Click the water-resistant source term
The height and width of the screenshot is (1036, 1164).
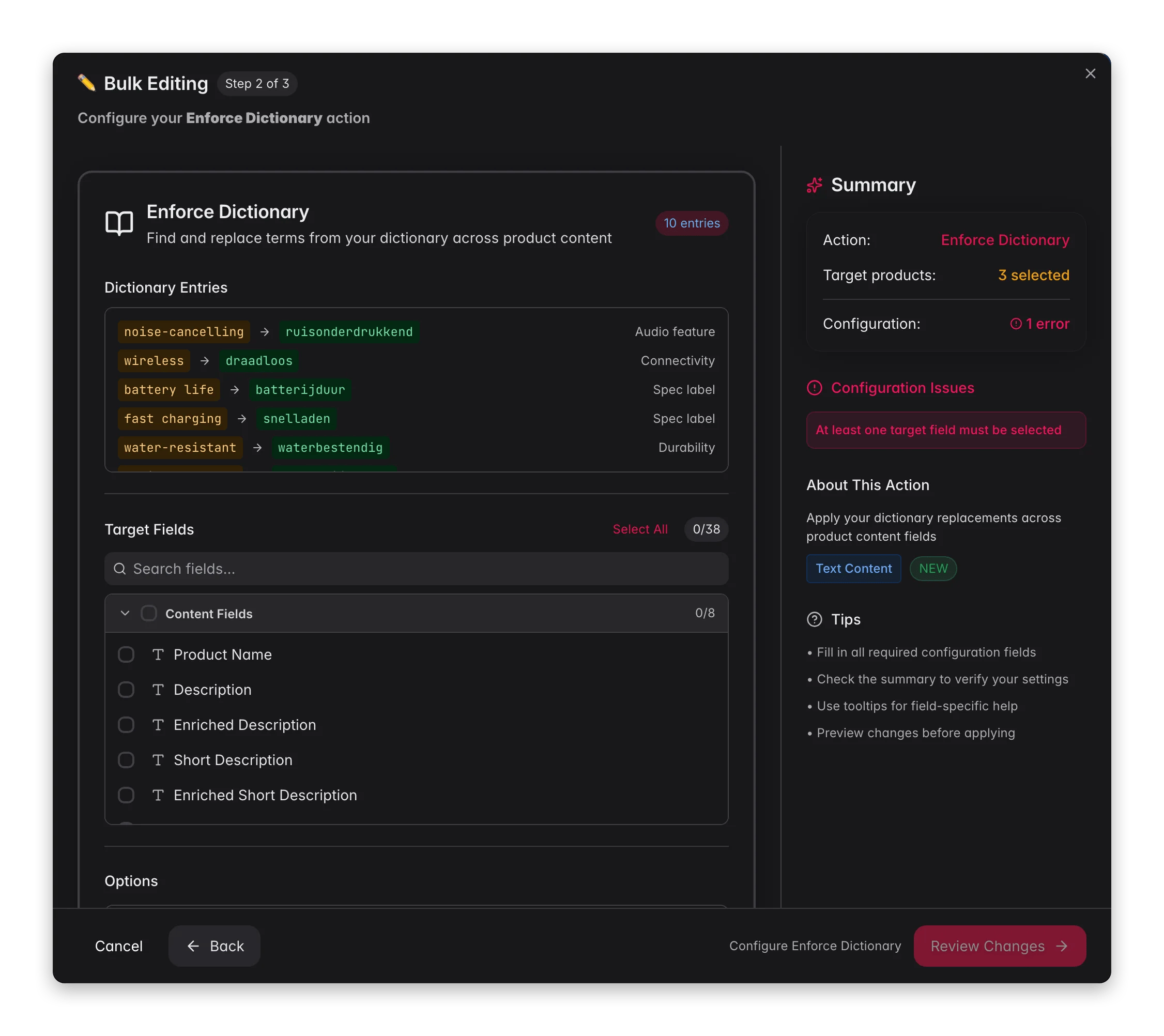[x=180, y=448]
